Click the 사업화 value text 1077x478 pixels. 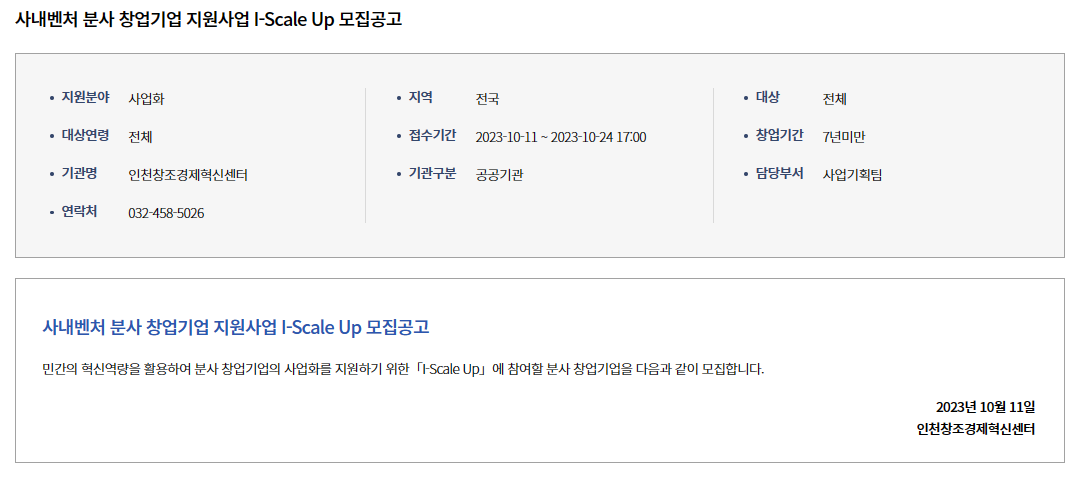pos(146,99)
